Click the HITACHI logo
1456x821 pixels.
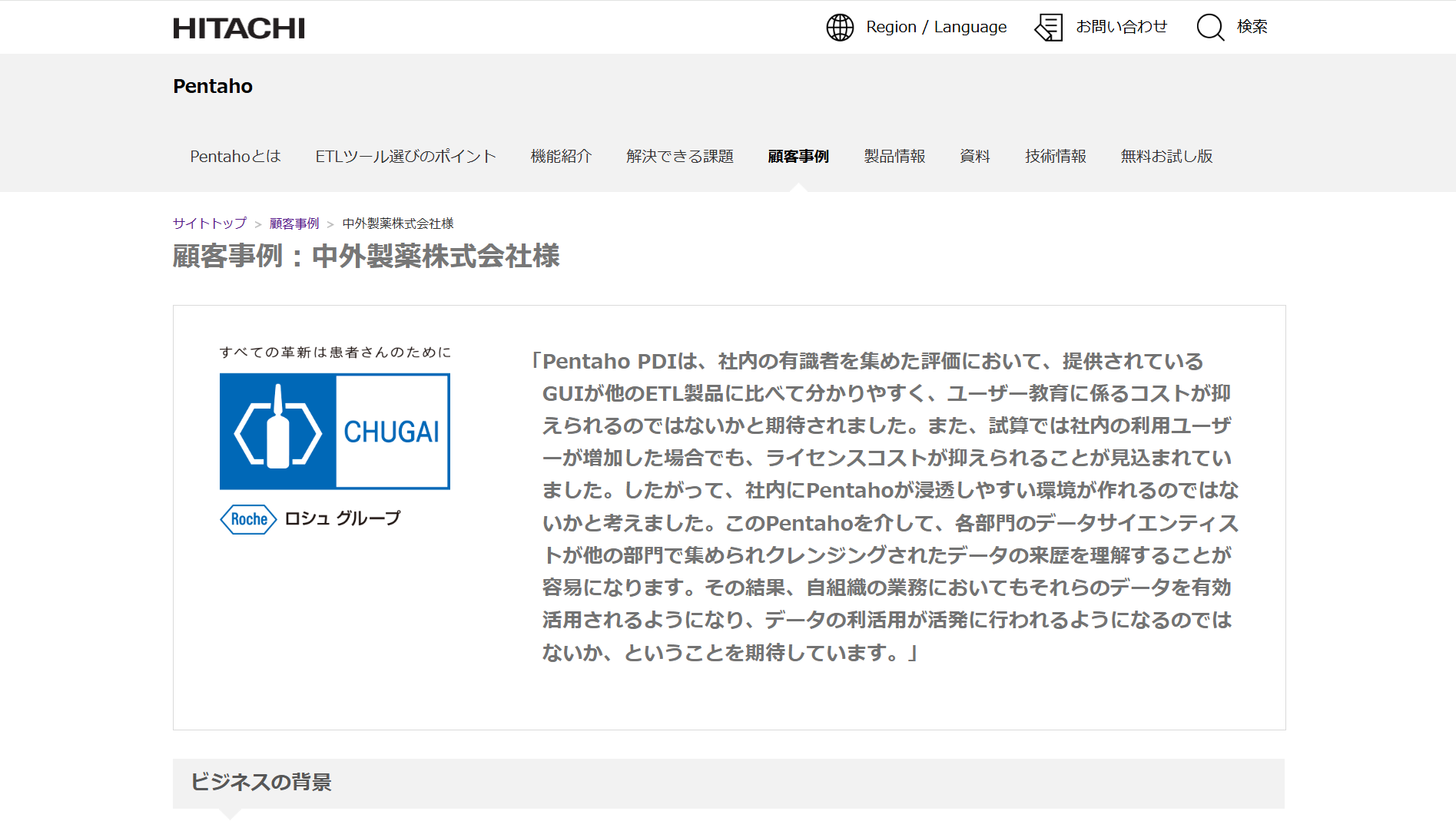(238, 27)
